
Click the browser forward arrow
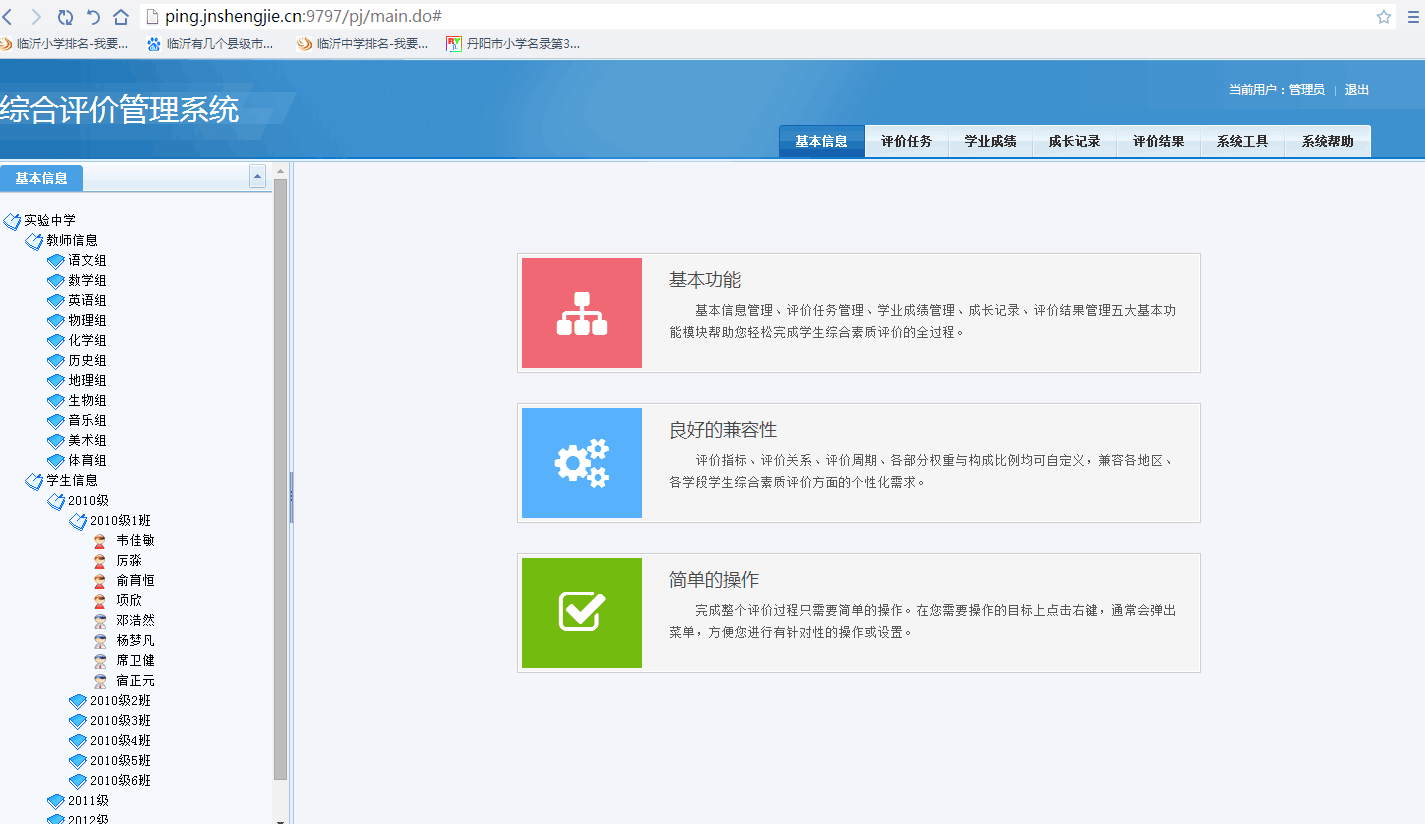pyautogui.click(x=36, y=16)
